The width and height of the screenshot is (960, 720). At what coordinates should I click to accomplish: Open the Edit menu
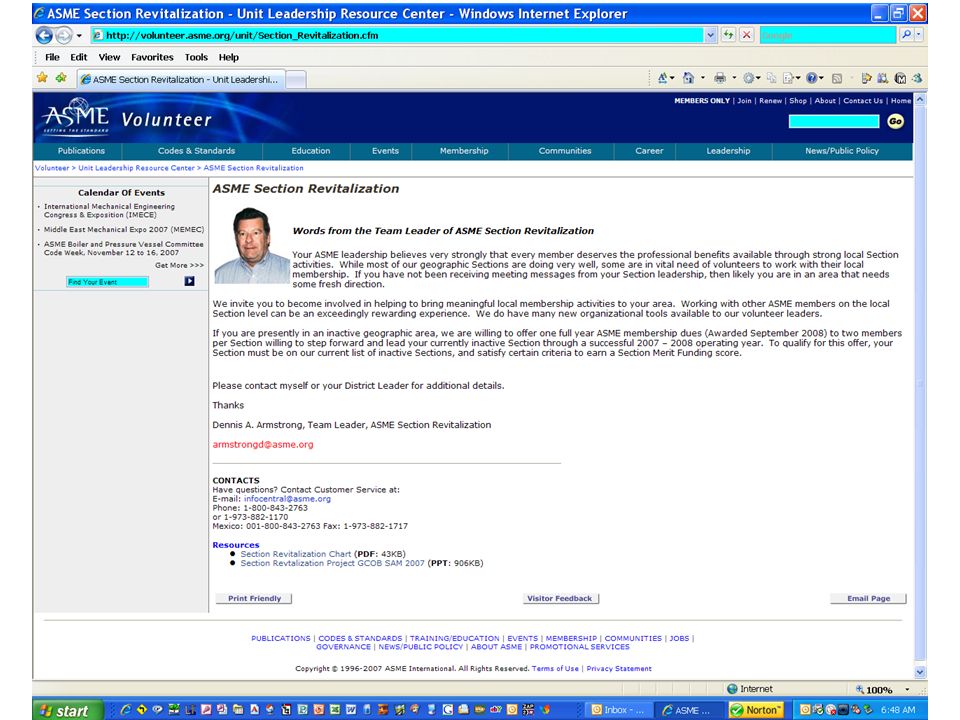[78, 57]
